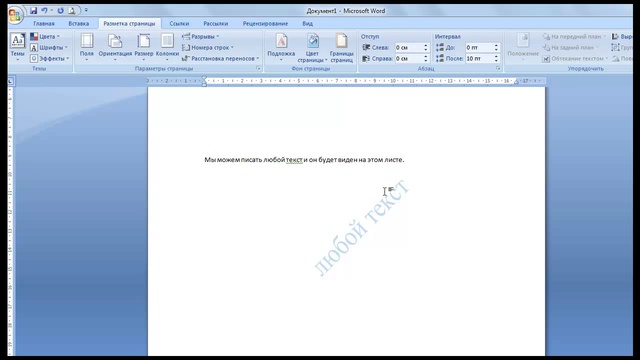Open Обтекание текстом text wrapping menu
Viewport: 640px width, 360px height.
(x=575, y=59)
